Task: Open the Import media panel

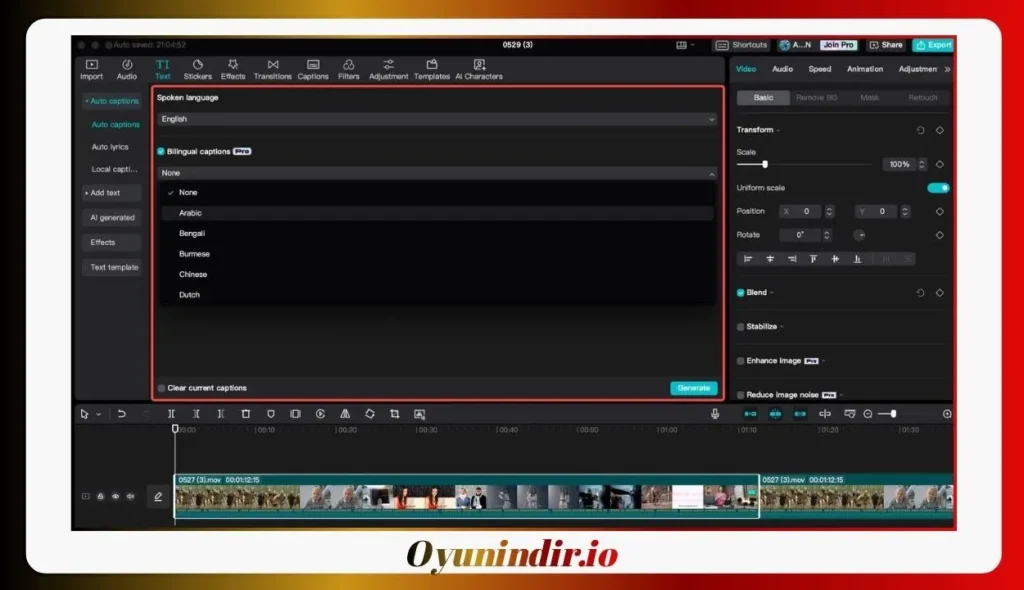Action: pyautogui.click(x=91, y=69)
